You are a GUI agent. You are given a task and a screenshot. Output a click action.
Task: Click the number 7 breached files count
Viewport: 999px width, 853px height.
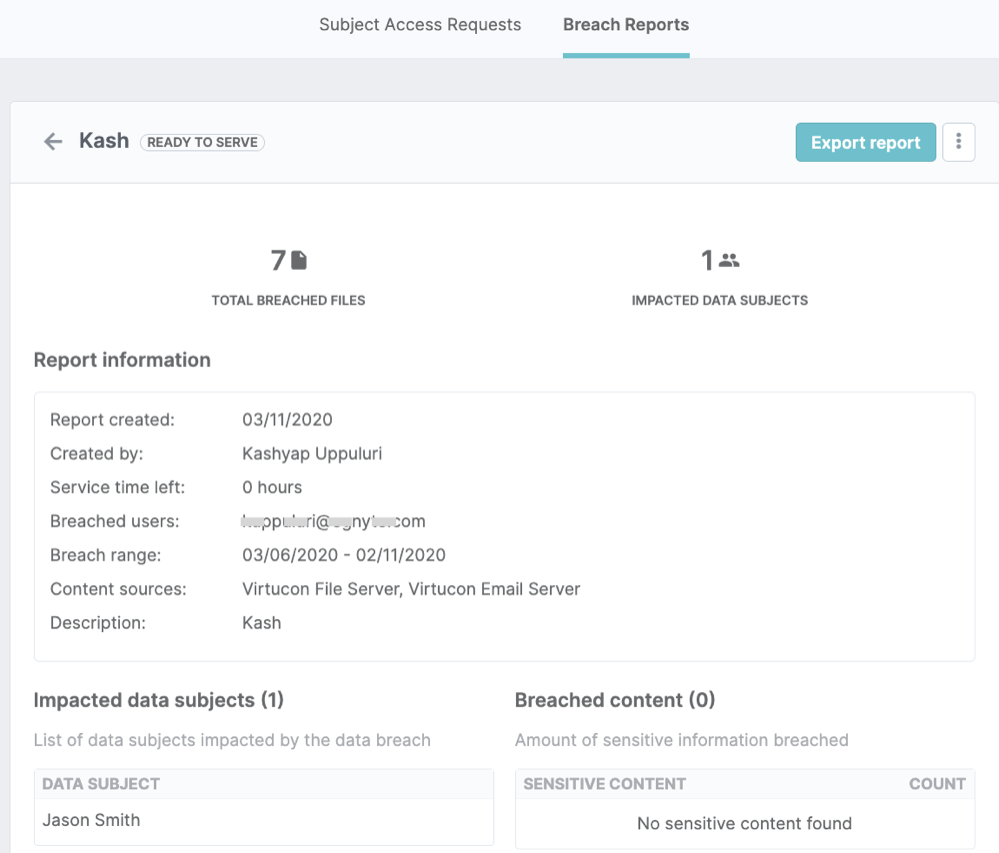coord(278,260)
